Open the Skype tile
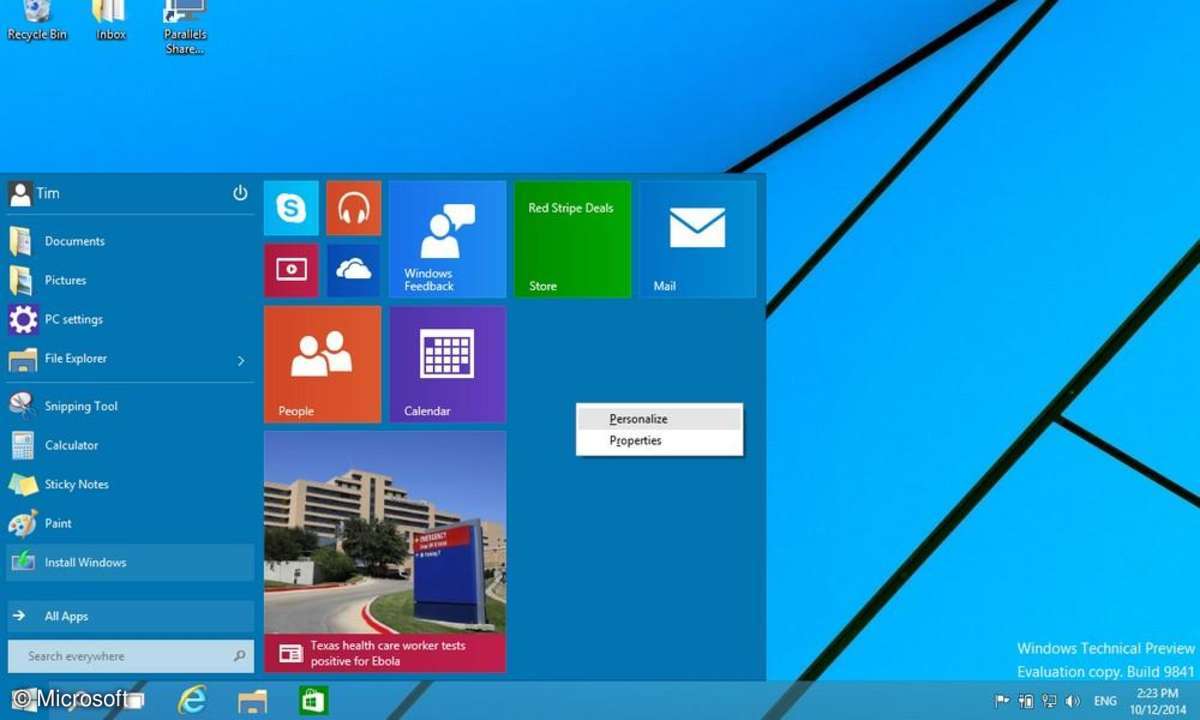The width and height of the screenshot is (1200, 720). coord(291,208)
